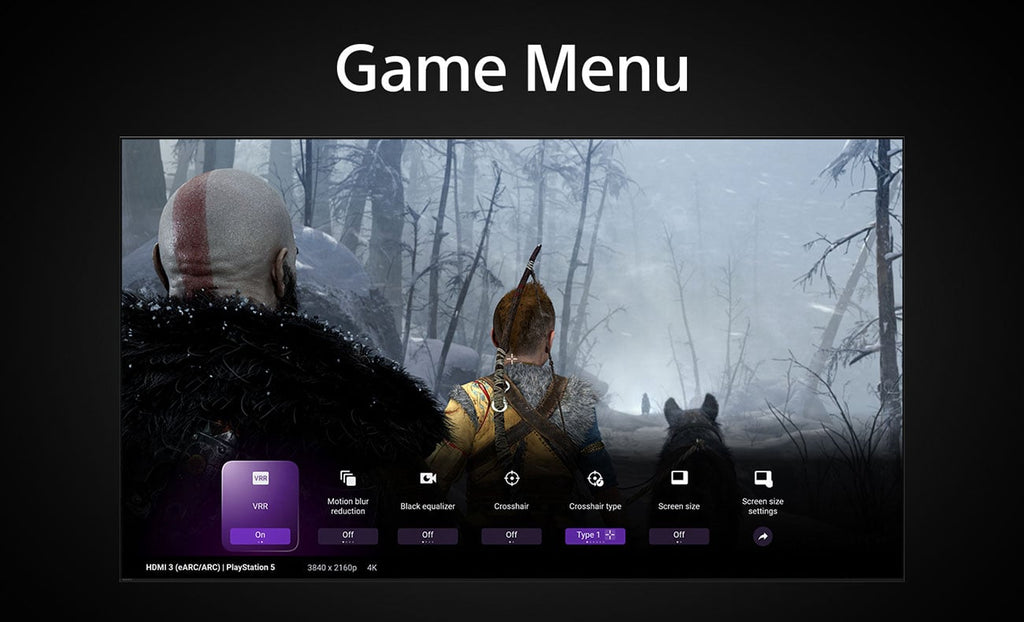This screenshot has width=1024, height=622.
Task: Click the 4K indicator in status bar
Action: click(372, 568)
